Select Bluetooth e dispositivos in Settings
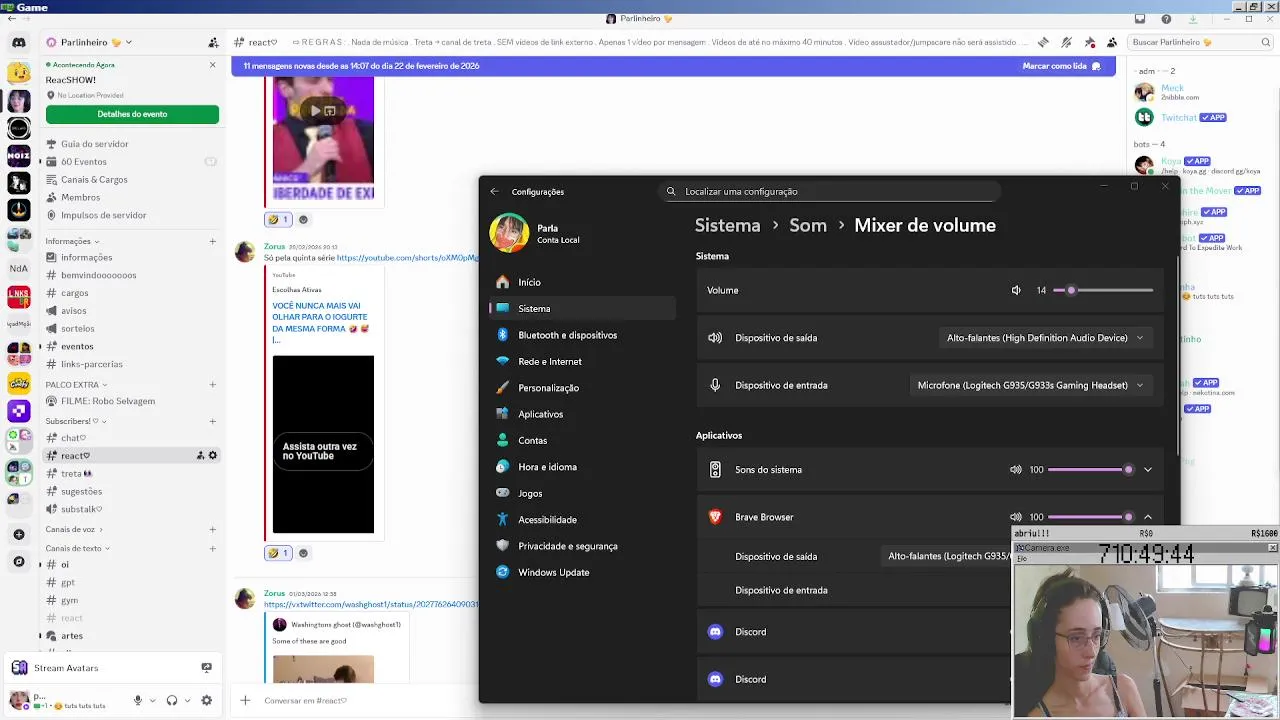Image resolution: width=1280 pixels, height=720 pixels. pyautogui.click(x=582, y=335)
